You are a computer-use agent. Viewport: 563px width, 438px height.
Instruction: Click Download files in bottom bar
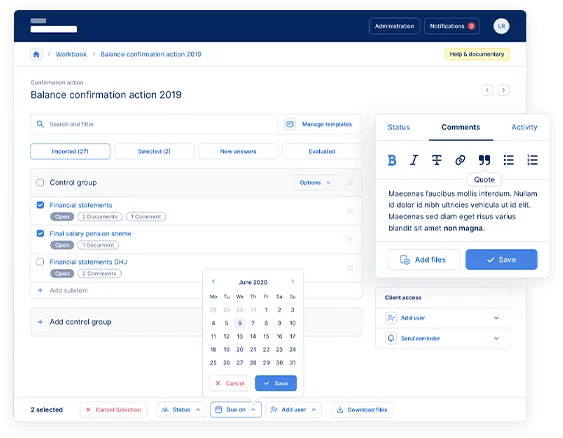click(362, 410)
